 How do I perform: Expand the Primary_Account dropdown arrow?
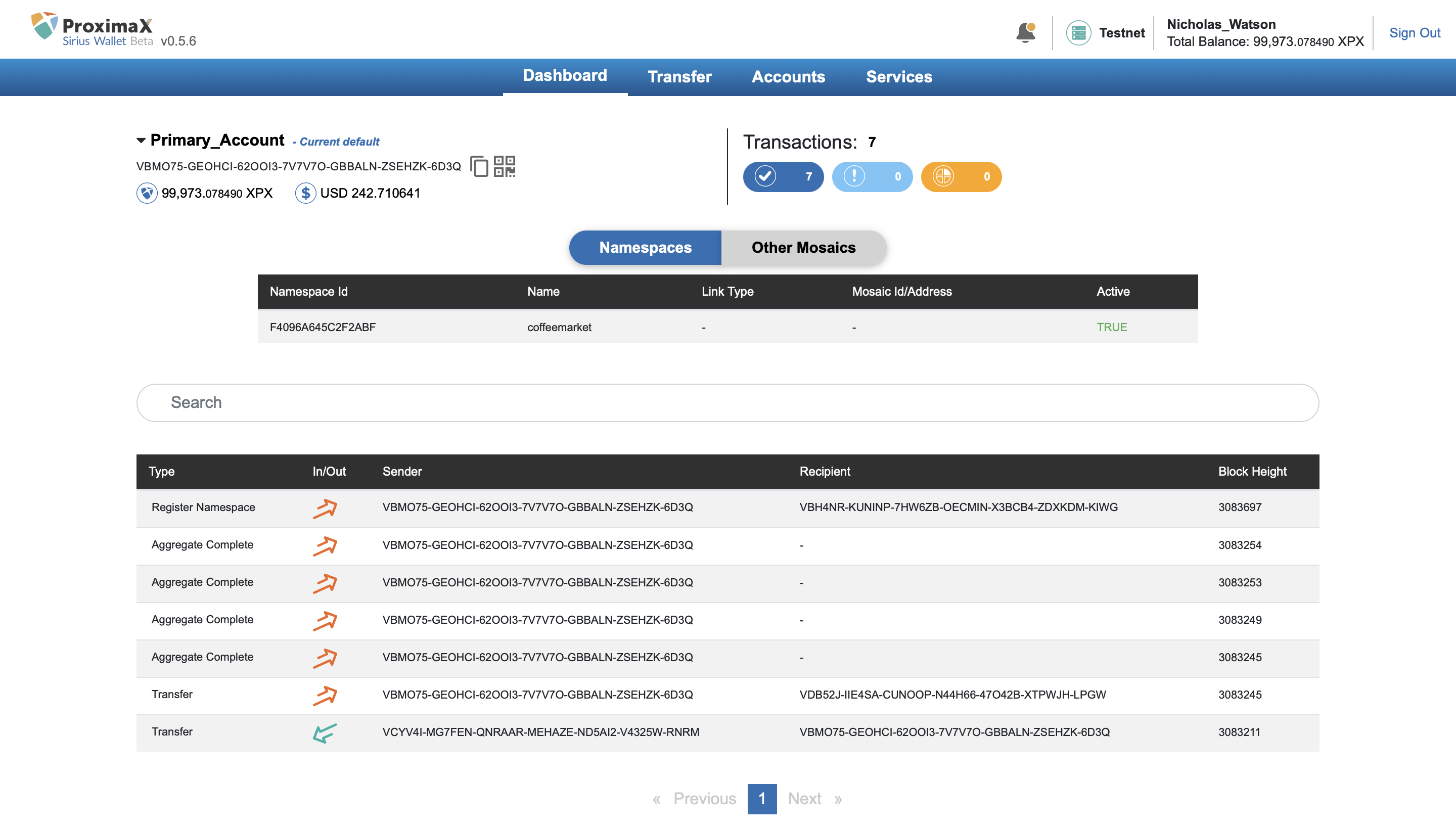(141, 141)
